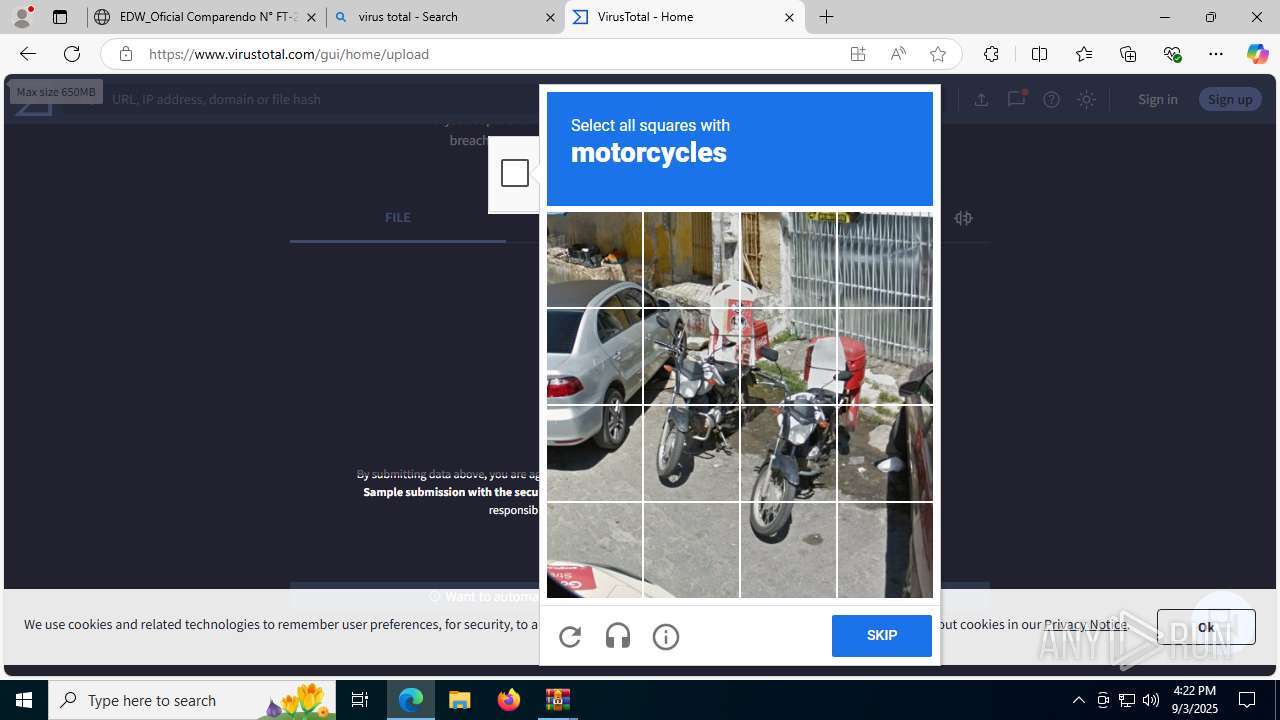This screenshot has width=1280, height=720.
Task: Open VirusTotal help icon
Action: 1051,99
